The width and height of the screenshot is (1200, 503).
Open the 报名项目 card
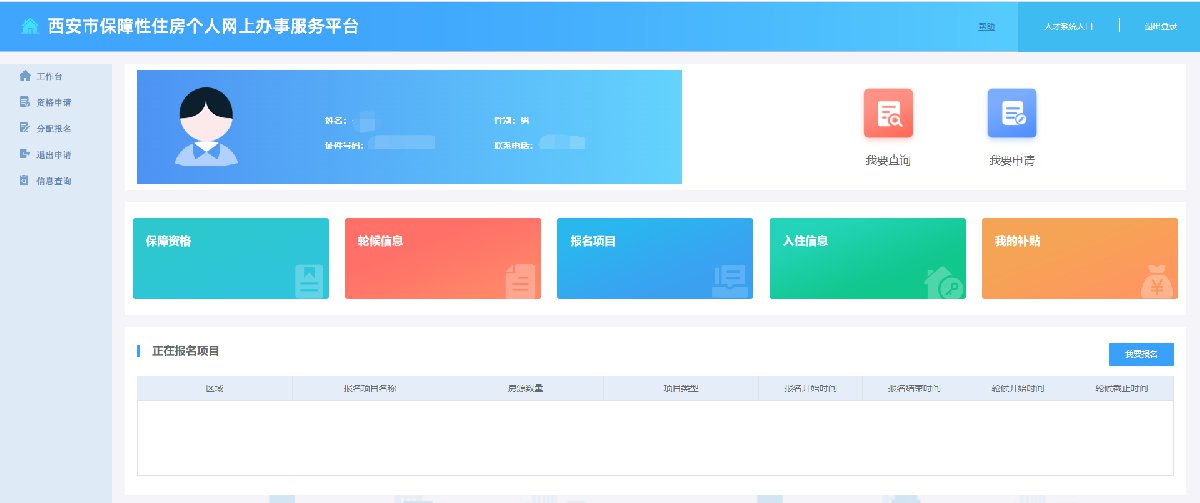(x=654, y=258)
